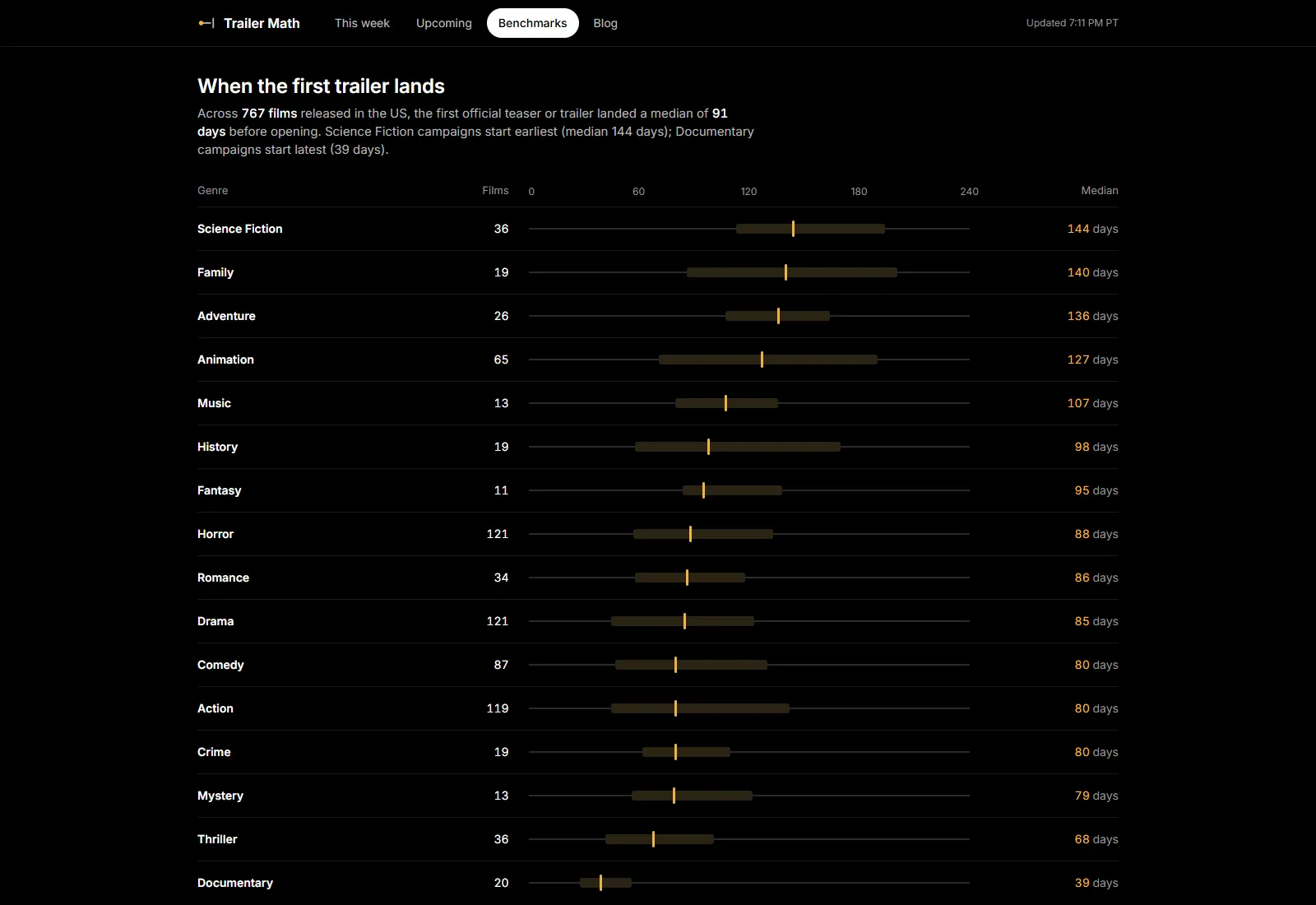Click the Films column header
Screen dimensions: 1316x905
pyautogui.click(x=495, y=190)
